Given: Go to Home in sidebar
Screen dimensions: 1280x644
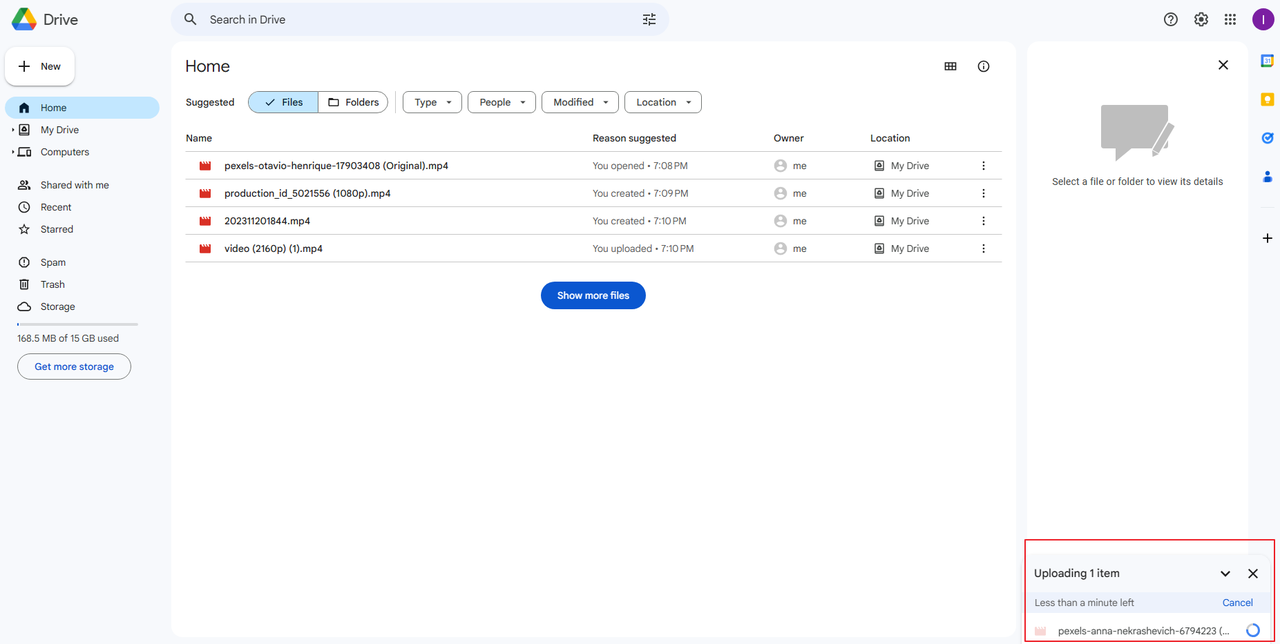Looking at the screenshot, I should point(82,108).
